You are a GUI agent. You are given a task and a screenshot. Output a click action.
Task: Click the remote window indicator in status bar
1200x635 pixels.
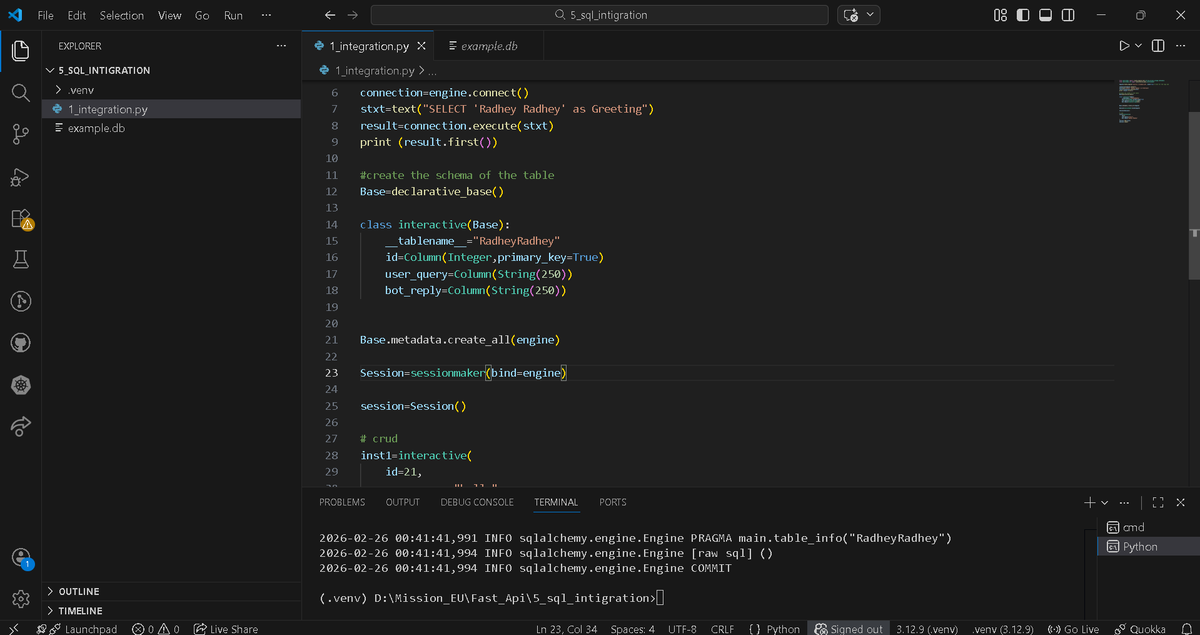pos(14,628)
